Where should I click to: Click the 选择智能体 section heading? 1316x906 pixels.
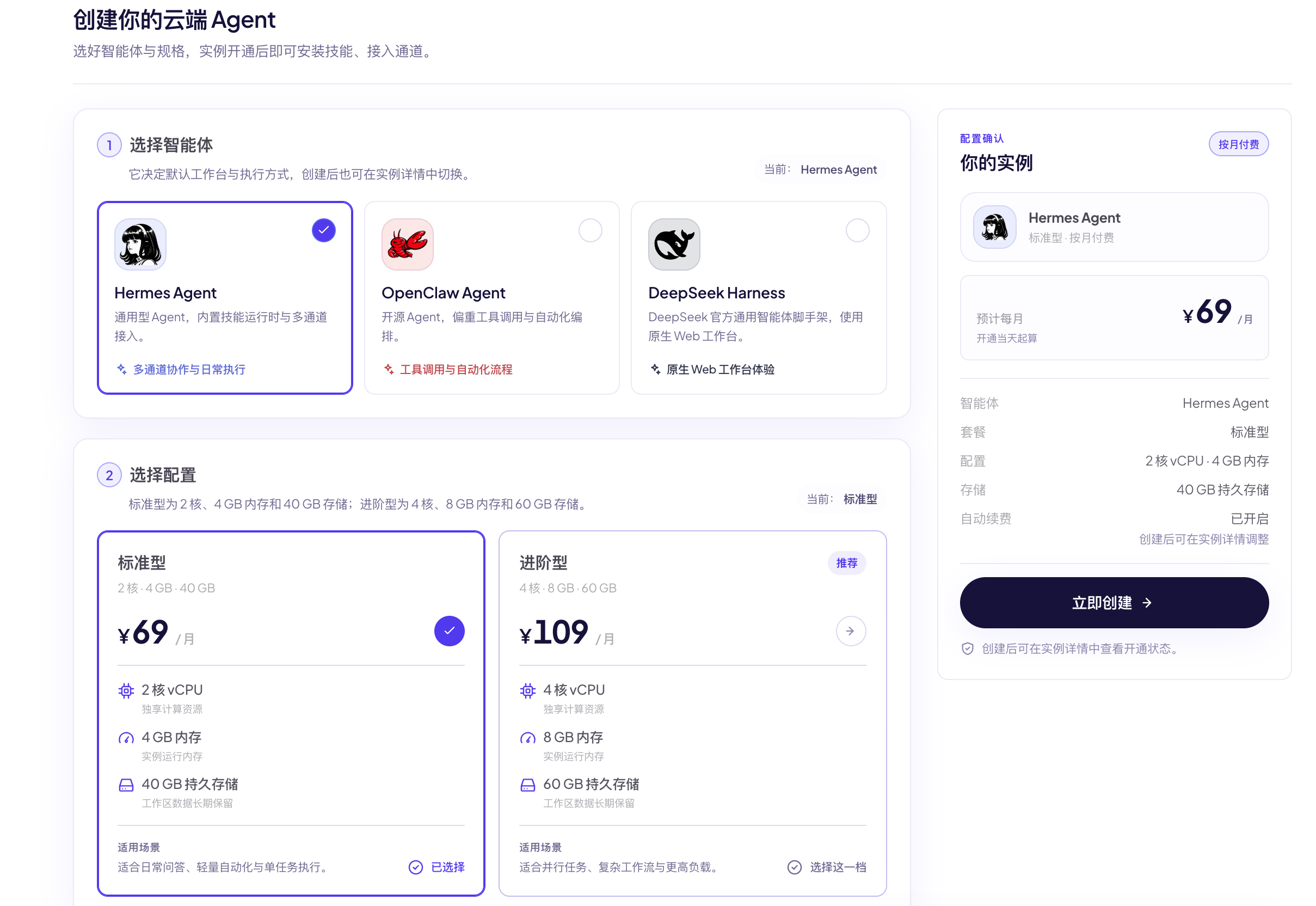click(171, 145)
